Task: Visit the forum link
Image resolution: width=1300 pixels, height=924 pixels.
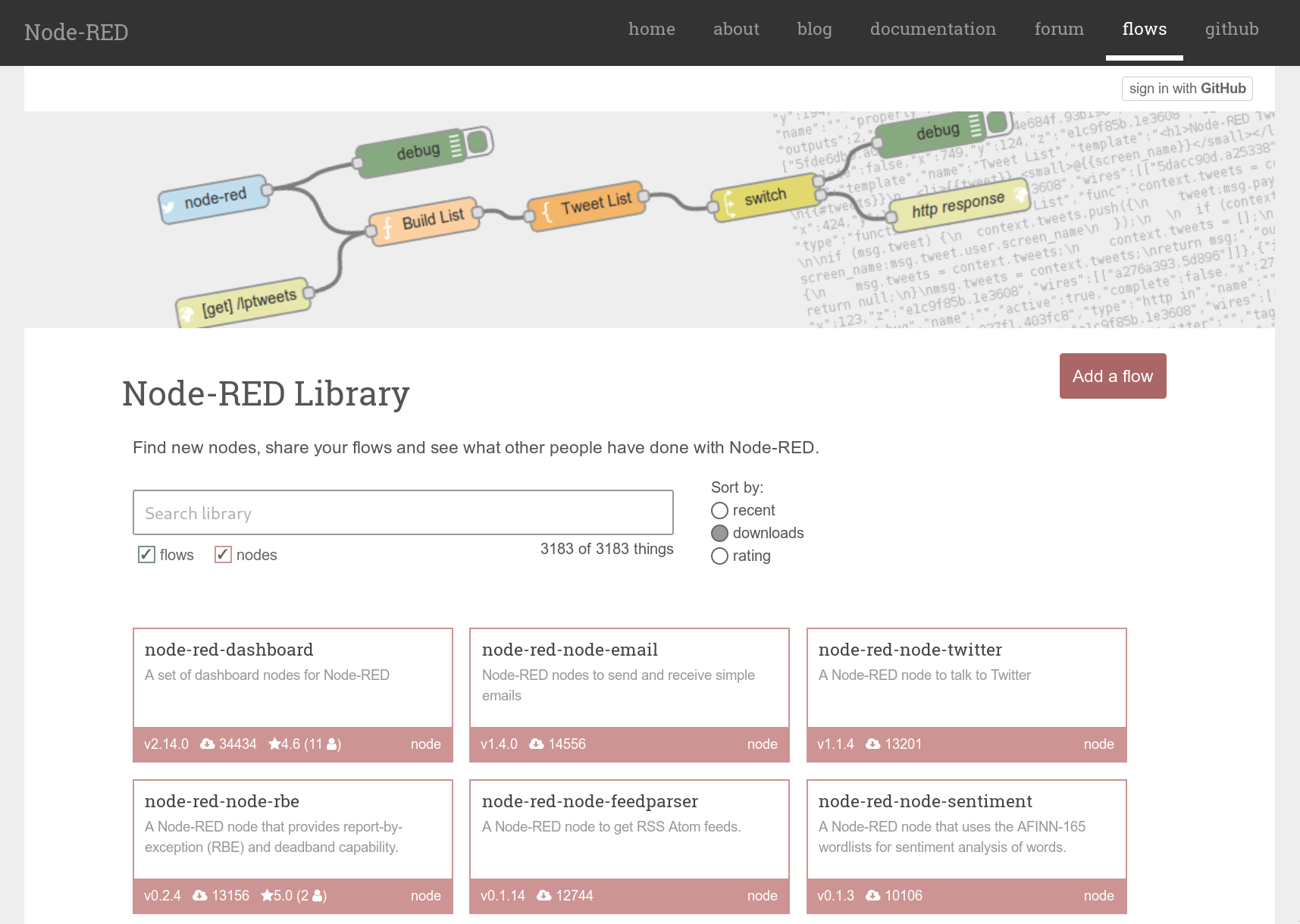Action: 1060,29
